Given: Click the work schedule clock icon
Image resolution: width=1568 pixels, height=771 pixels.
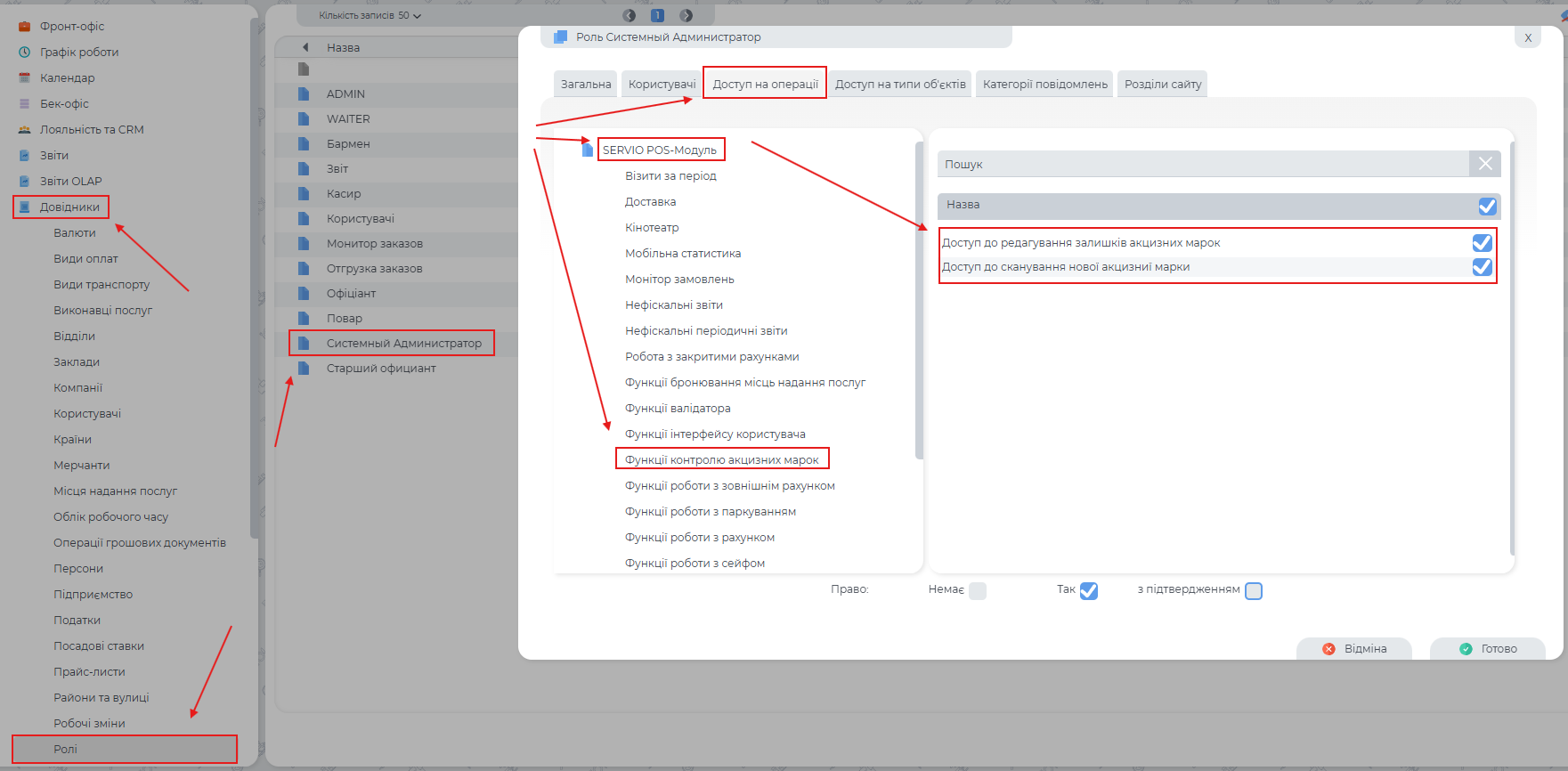Looking at the screenshot, I should tap(25, 53).
